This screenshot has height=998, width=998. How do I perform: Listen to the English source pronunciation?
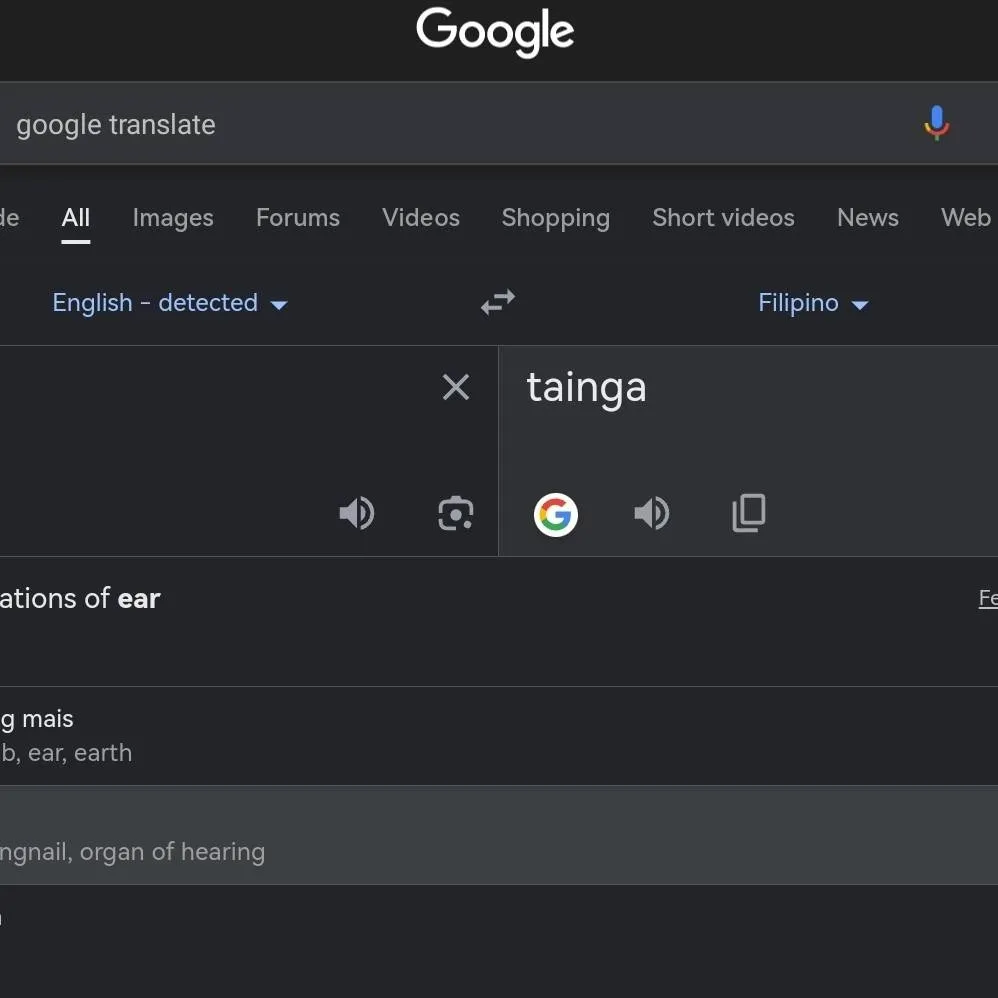click(356, 513)
